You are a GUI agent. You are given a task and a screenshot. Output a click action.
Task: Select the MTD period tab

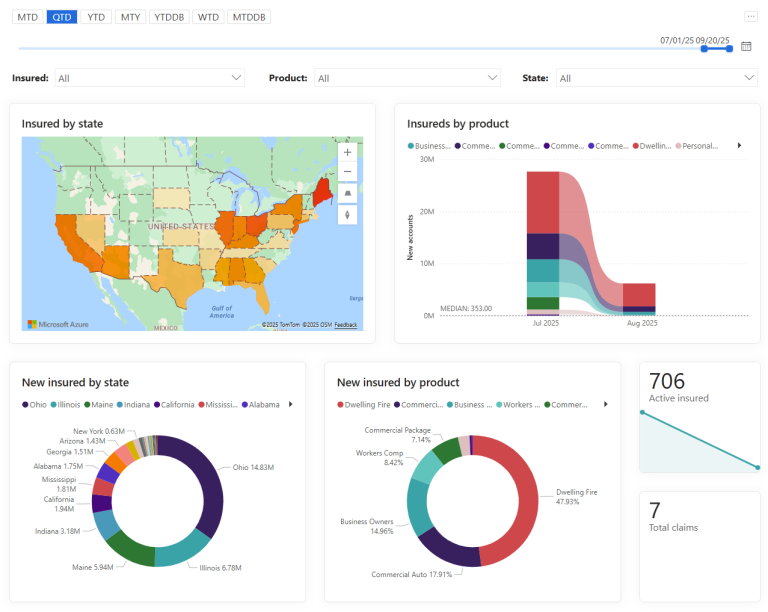pyautogui.click(x=27, y=17)
